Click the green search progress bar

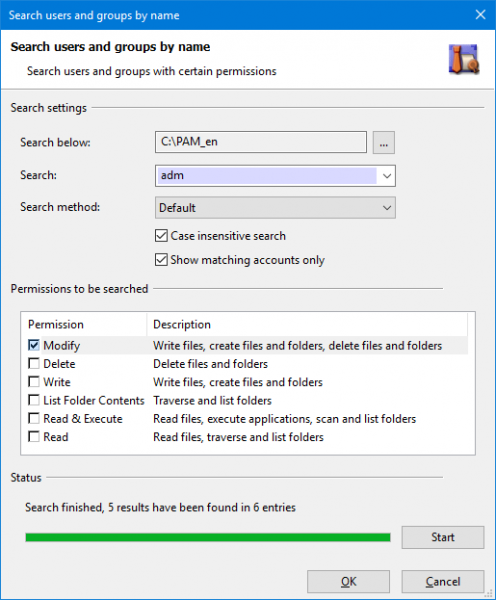(208, 538)
